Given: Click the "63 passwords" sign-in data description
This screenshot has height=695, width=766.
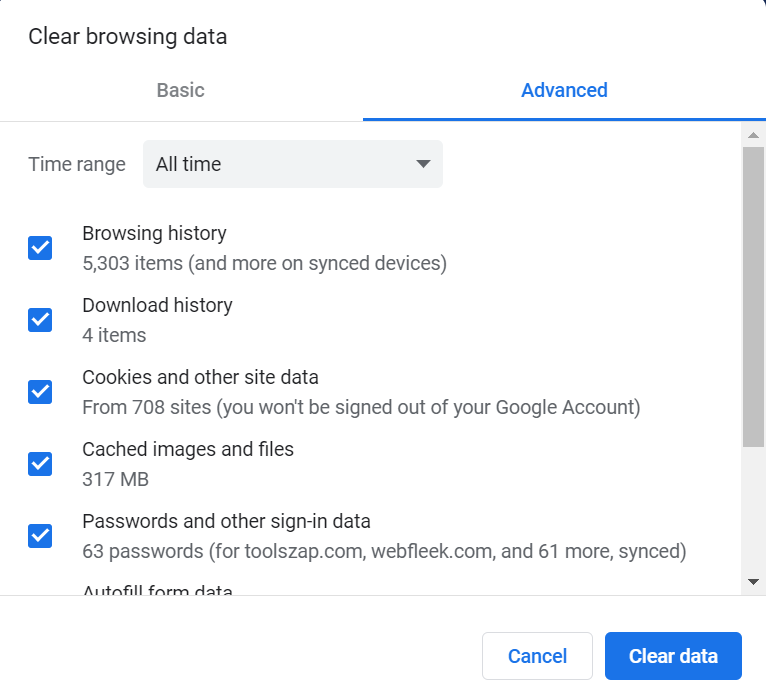Looking at the screenshot, I should 384,551.
